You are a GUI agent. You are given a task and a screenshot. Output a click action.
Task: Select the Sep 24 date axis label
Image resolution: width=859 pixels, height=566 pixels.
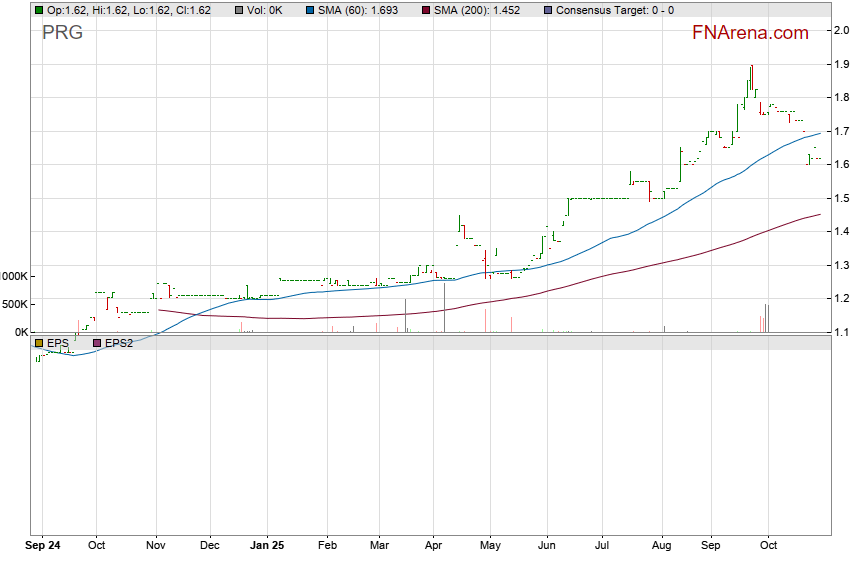(x=43, y=547)
